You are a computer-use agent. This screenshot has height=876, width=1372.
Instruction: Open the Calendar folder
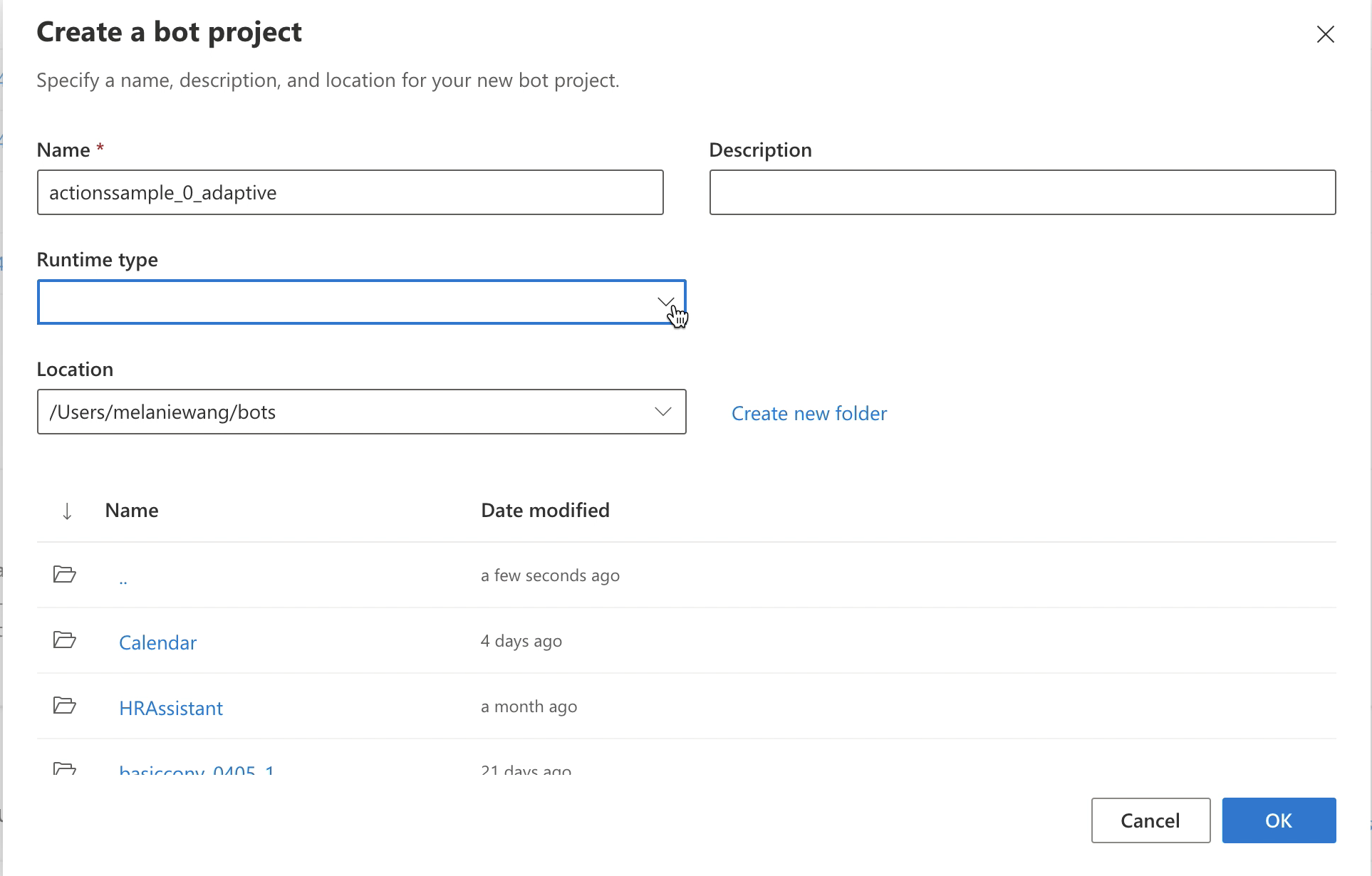pyautogui.click(x=157, y=642)
